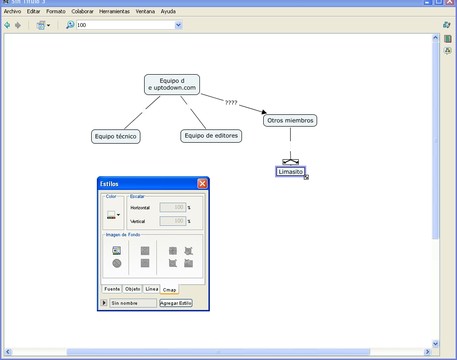The width and height of the screenshot is (457, 360).
Task: Go back with the green left arrow
Action: (x=7, y=25)
